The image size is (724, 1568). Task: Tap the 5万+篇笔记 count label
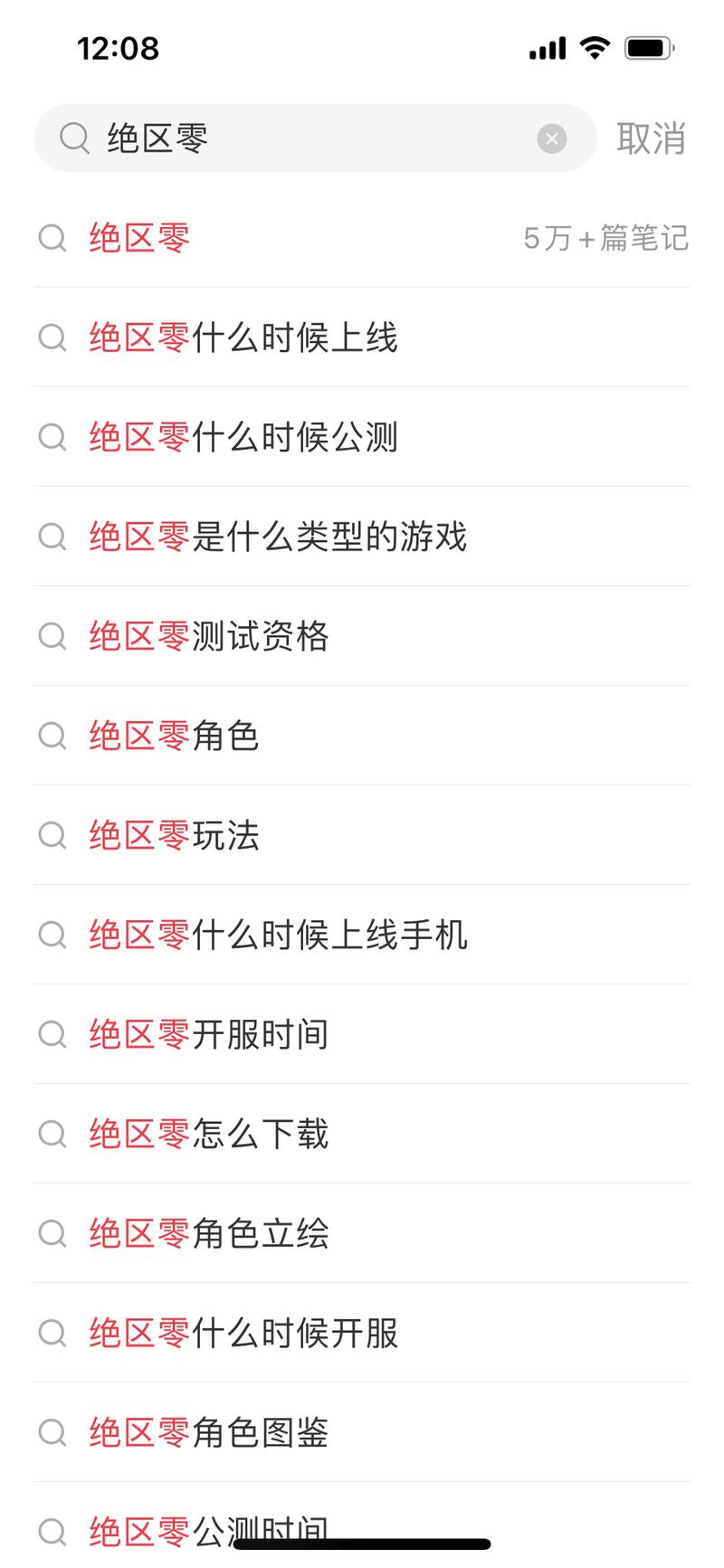point(606,238)
